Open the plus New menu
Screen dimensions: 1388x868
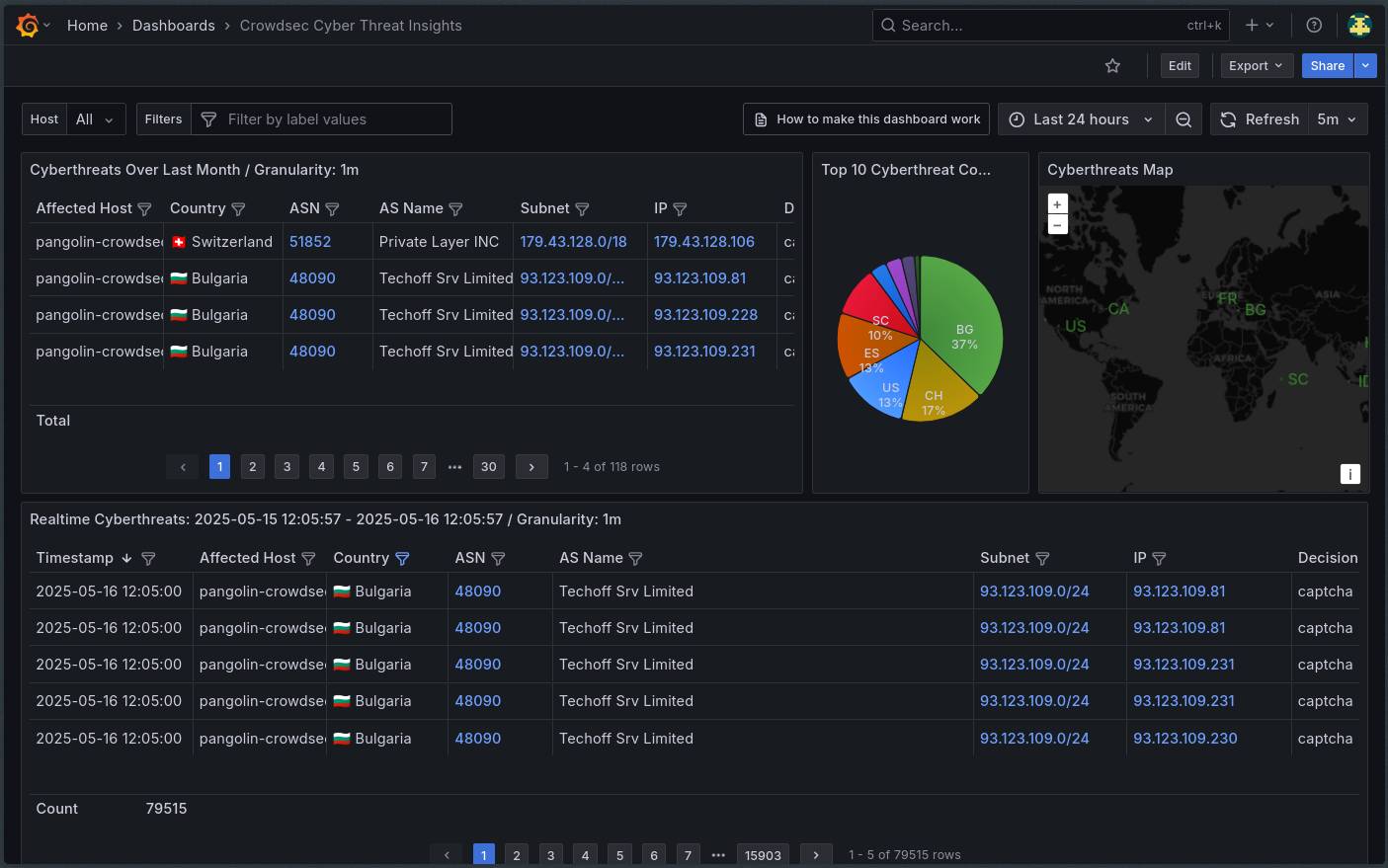pos(1259,26)
